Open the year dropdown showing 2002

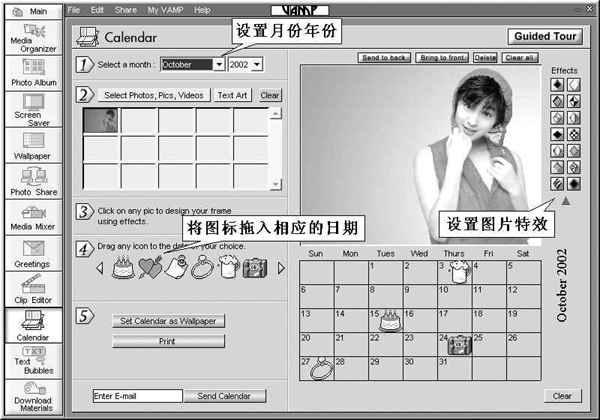(257, 64)
